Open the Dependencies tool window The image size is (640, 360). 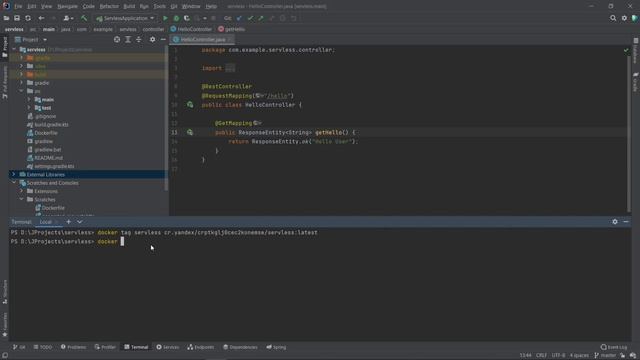click(240, 347)
